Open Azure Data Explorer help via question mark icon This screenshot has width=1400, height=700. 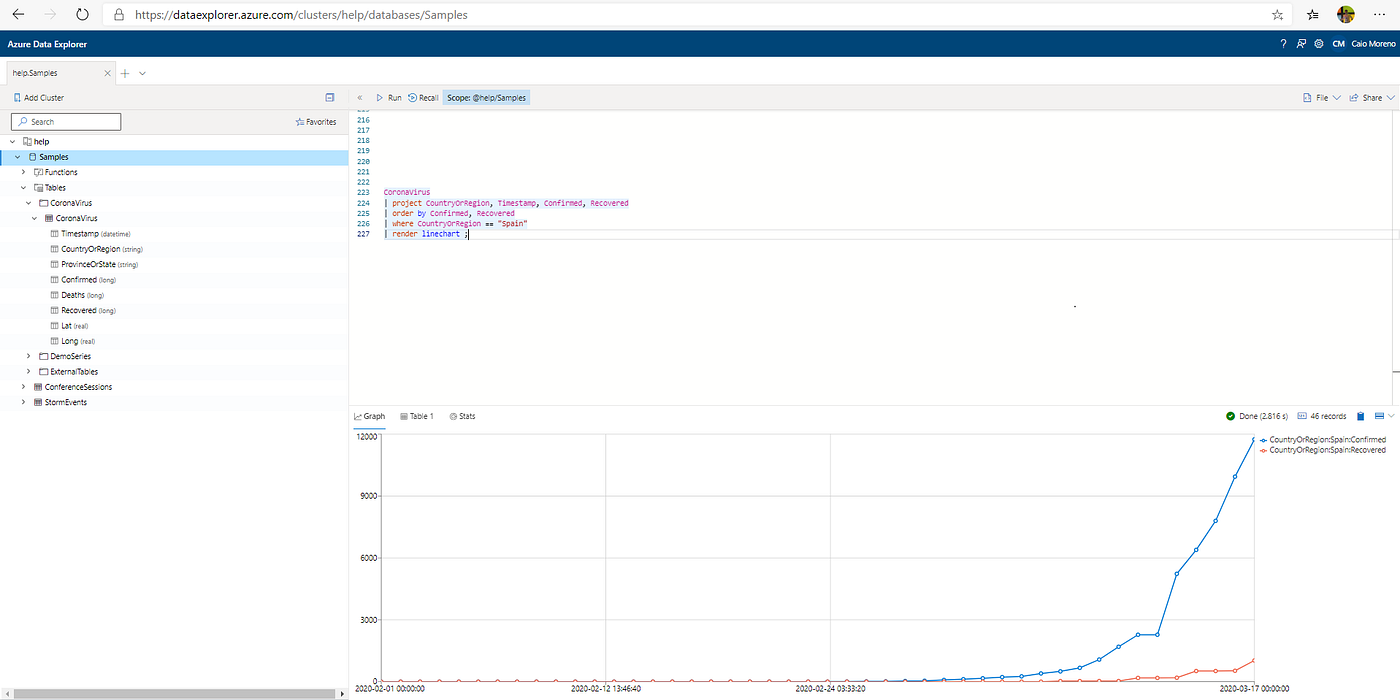[1283, 44]
